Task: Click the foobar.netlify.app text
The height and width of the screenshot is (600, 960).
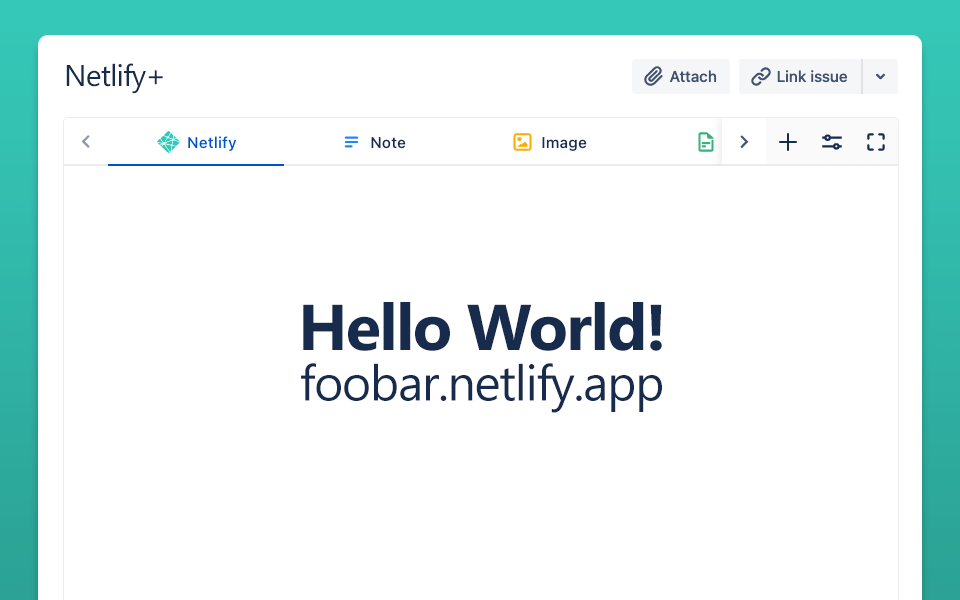Action: [x=482, y=386]
